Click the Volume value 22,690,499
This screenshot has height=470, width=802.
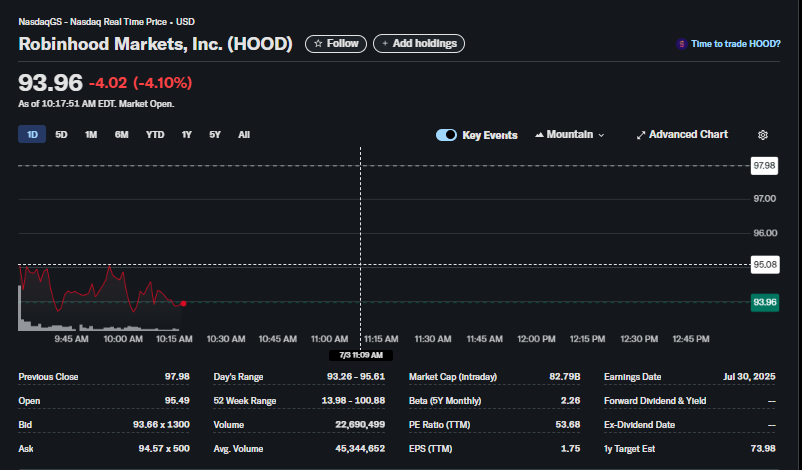tap(360, 425)
